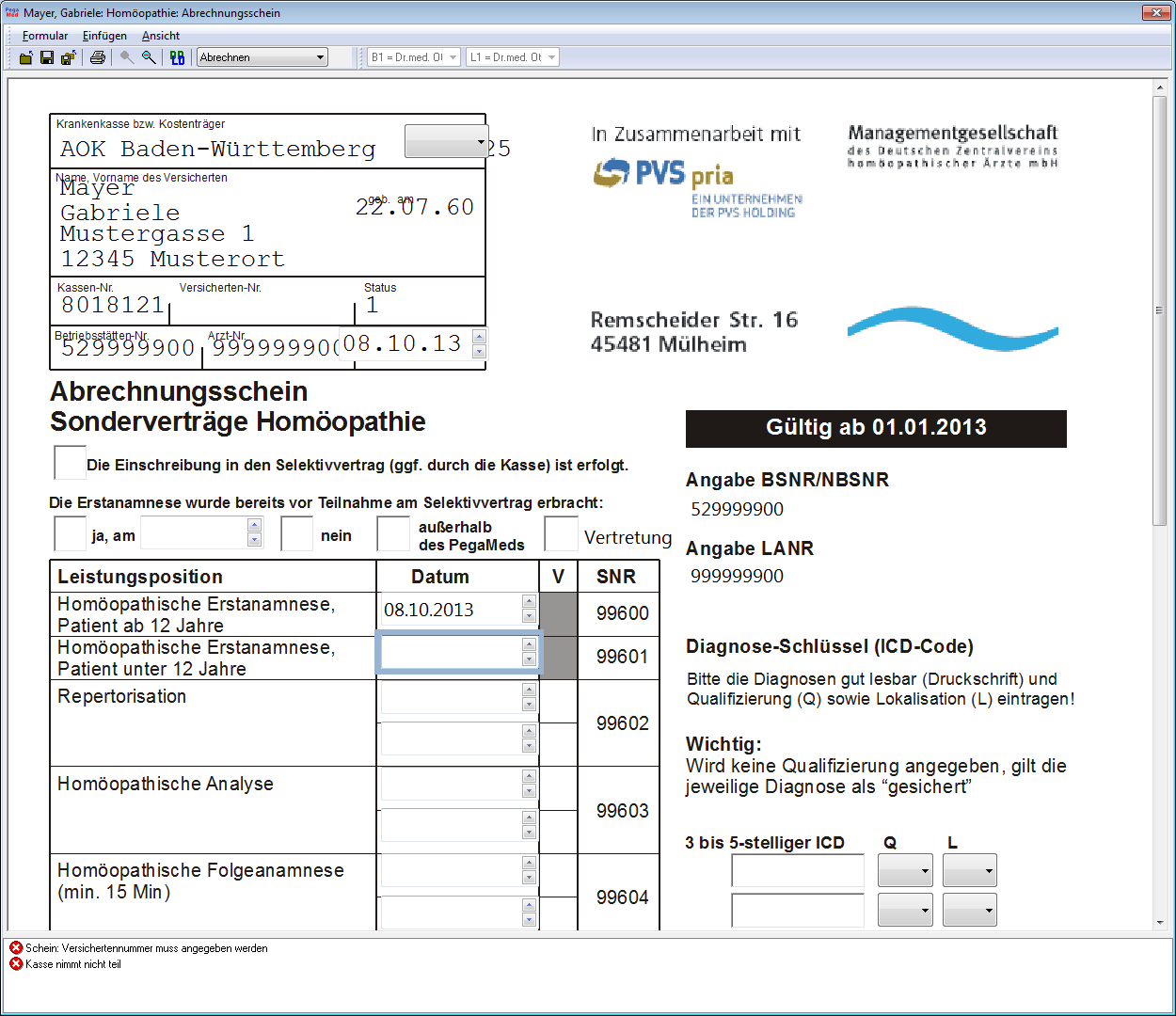Viewport: 1176px width, 1016px height.
Task: Check the Einschreibung in den Selektivvertrag box
Action: (70, 463)
